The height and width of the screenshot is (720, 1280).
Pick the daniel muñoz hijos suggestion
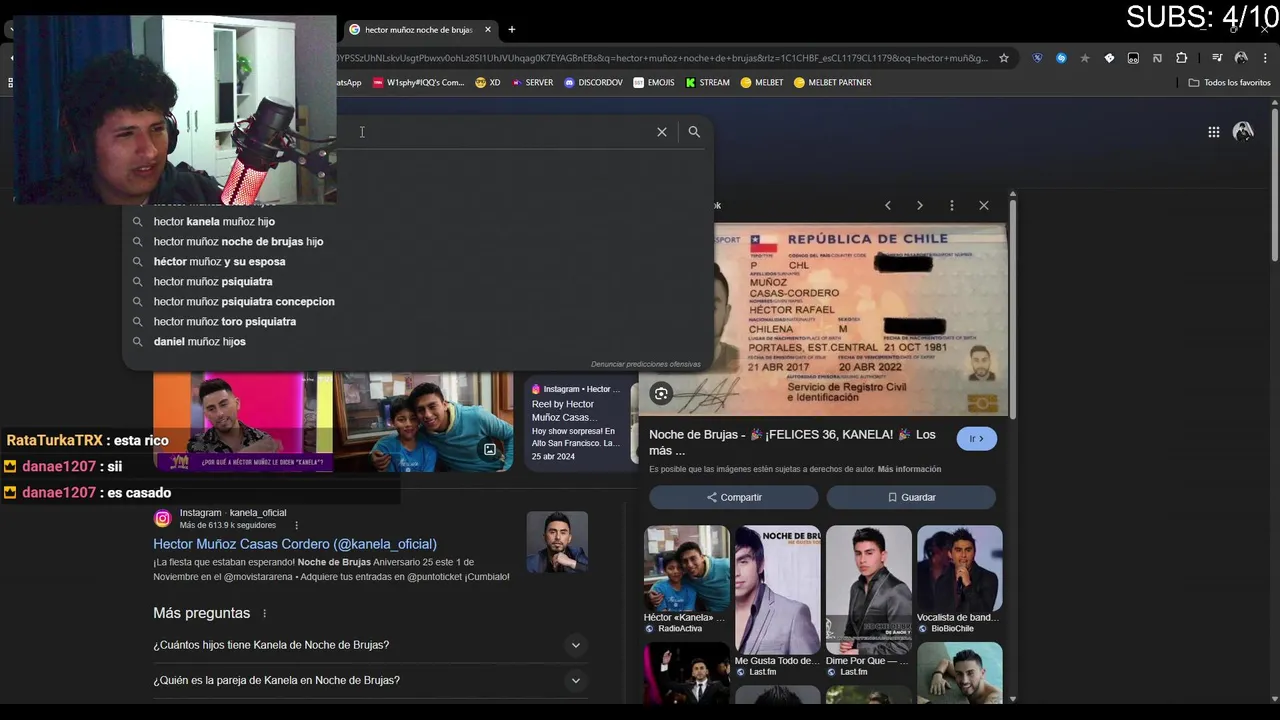pos(200,342)
